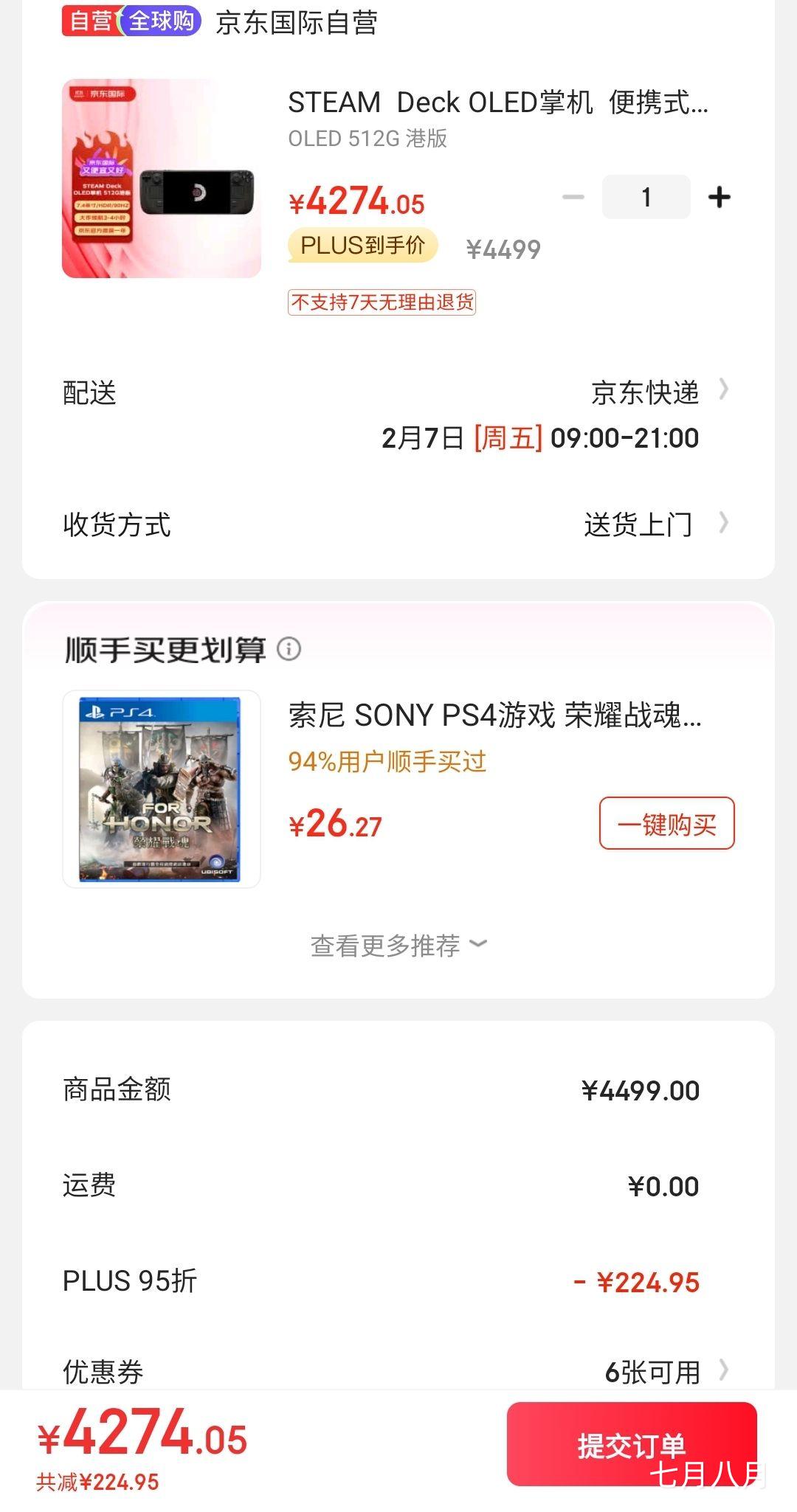The width and height of the screenshot is (797, 1512).
Task: Tap 一键购买 for the PS4 game
Action: [x=666, y=823]
